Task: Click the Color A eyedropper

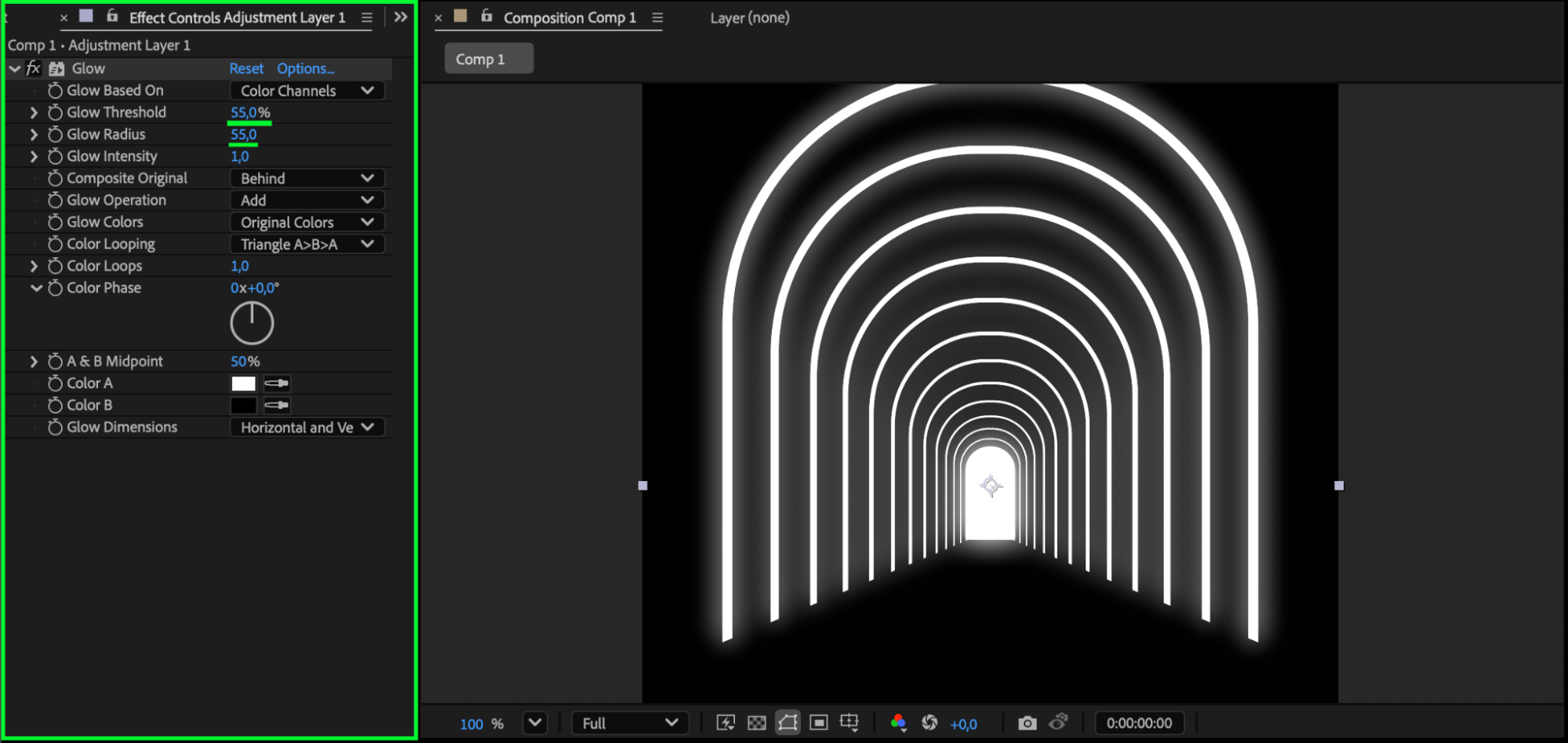Action: click(276, 383)
